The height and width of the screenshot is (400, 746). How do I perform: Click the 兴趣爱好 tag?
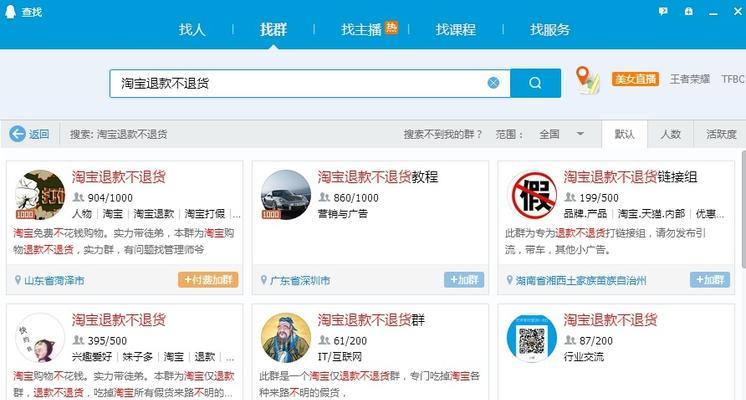point(92,357)
